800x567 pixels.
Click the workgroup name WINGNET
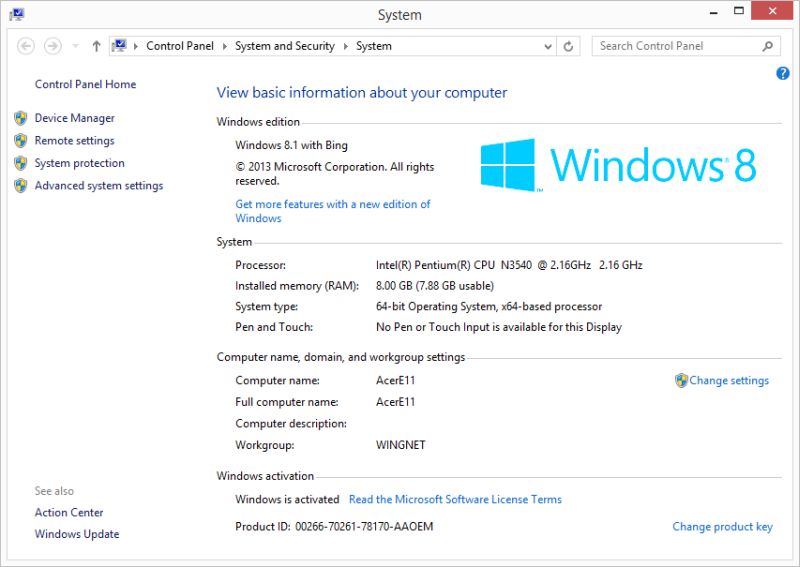pos(401,445)
